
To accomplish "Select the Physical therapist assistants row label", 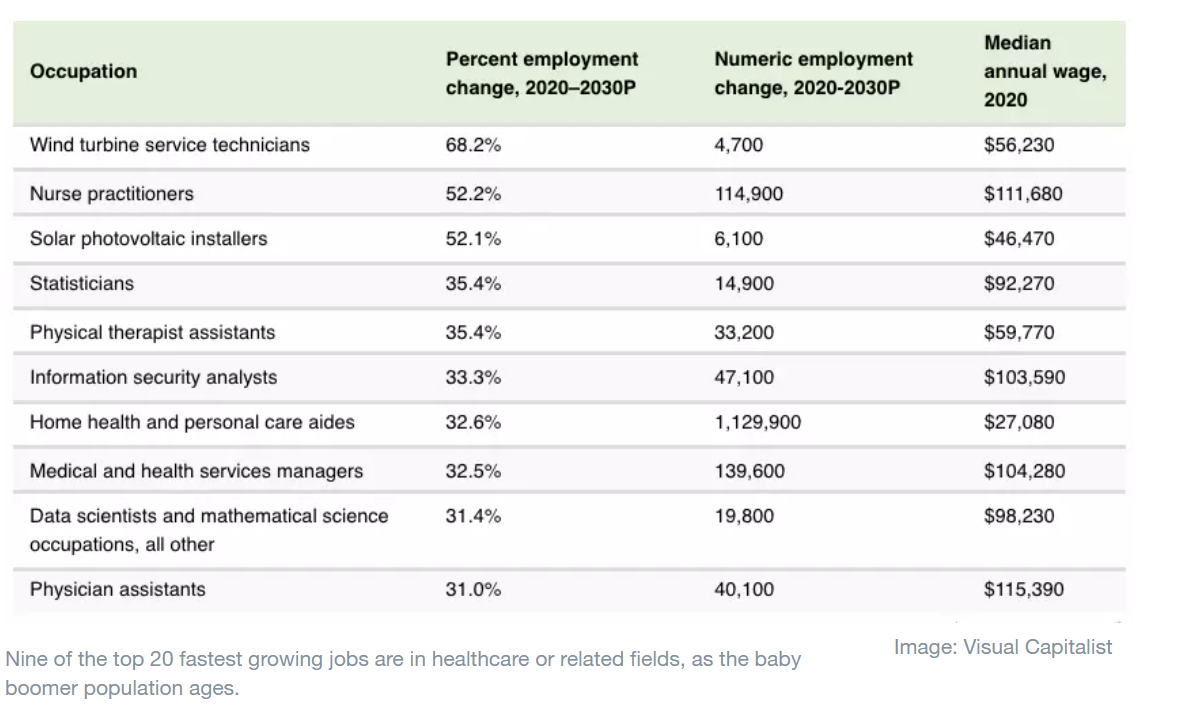I will (152, 332).
